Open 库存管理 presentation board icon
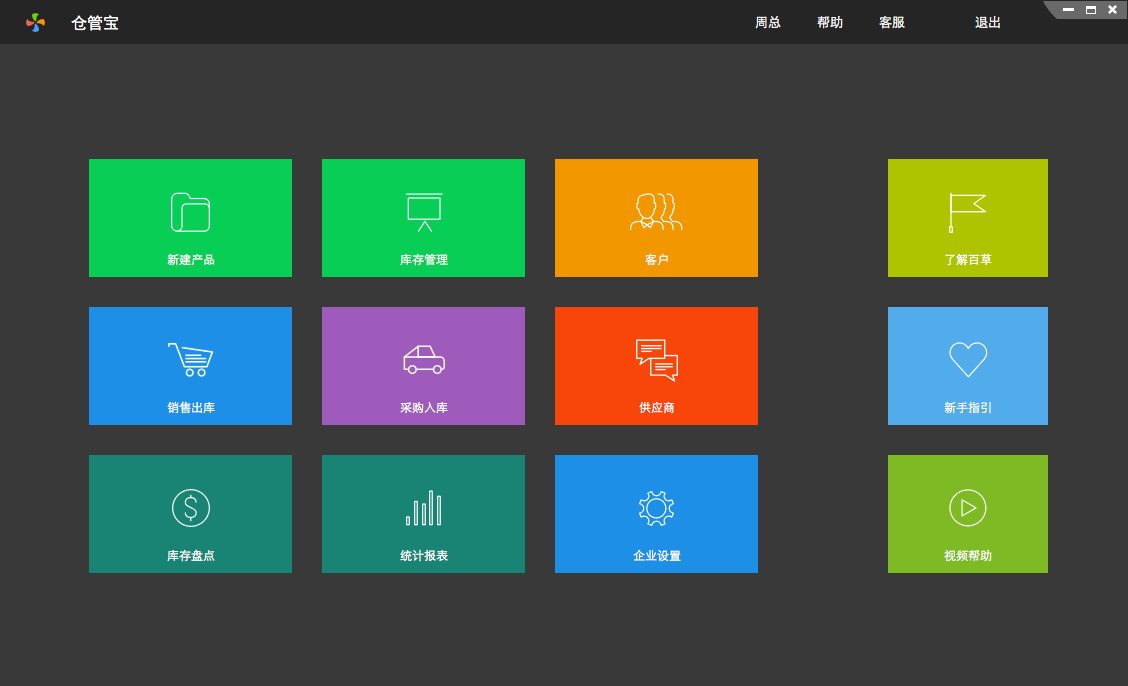Image resolution: width=1128 pixels, height=686 pixels. tap(423, 212)
